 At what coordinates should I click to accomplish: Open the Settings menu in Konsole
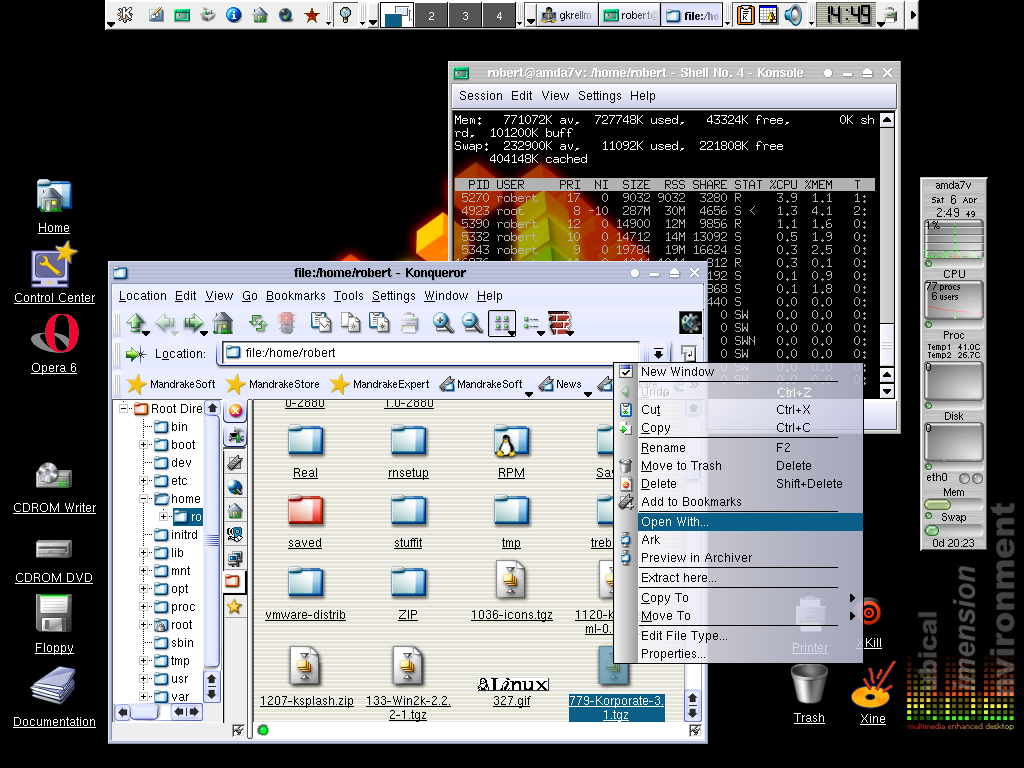(x=600, y=96)
